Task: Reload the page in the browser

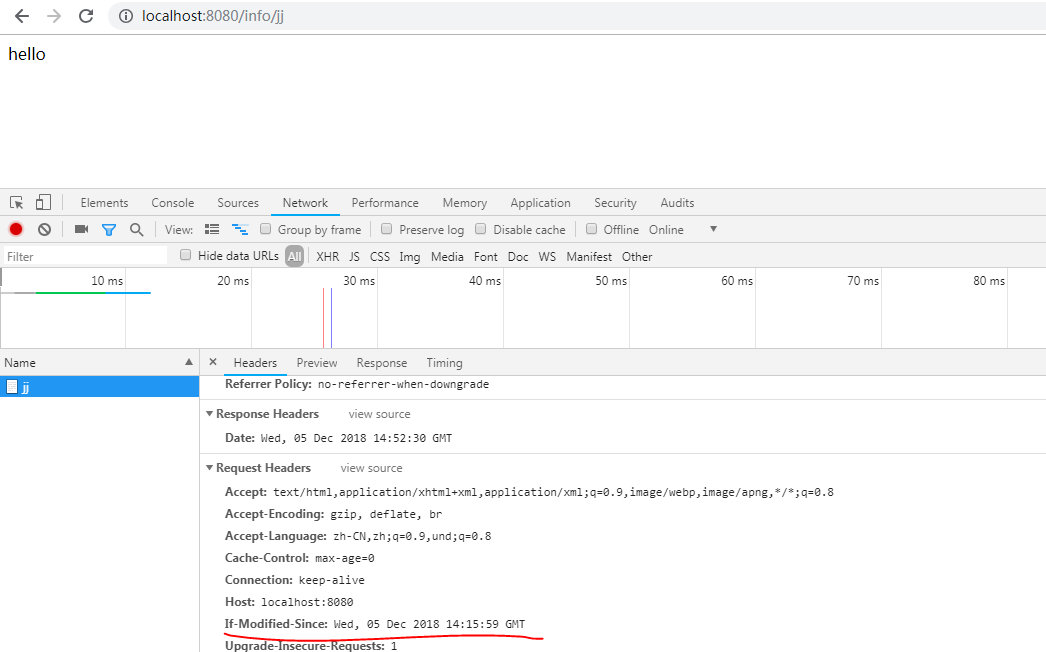Action: point(86,16)
